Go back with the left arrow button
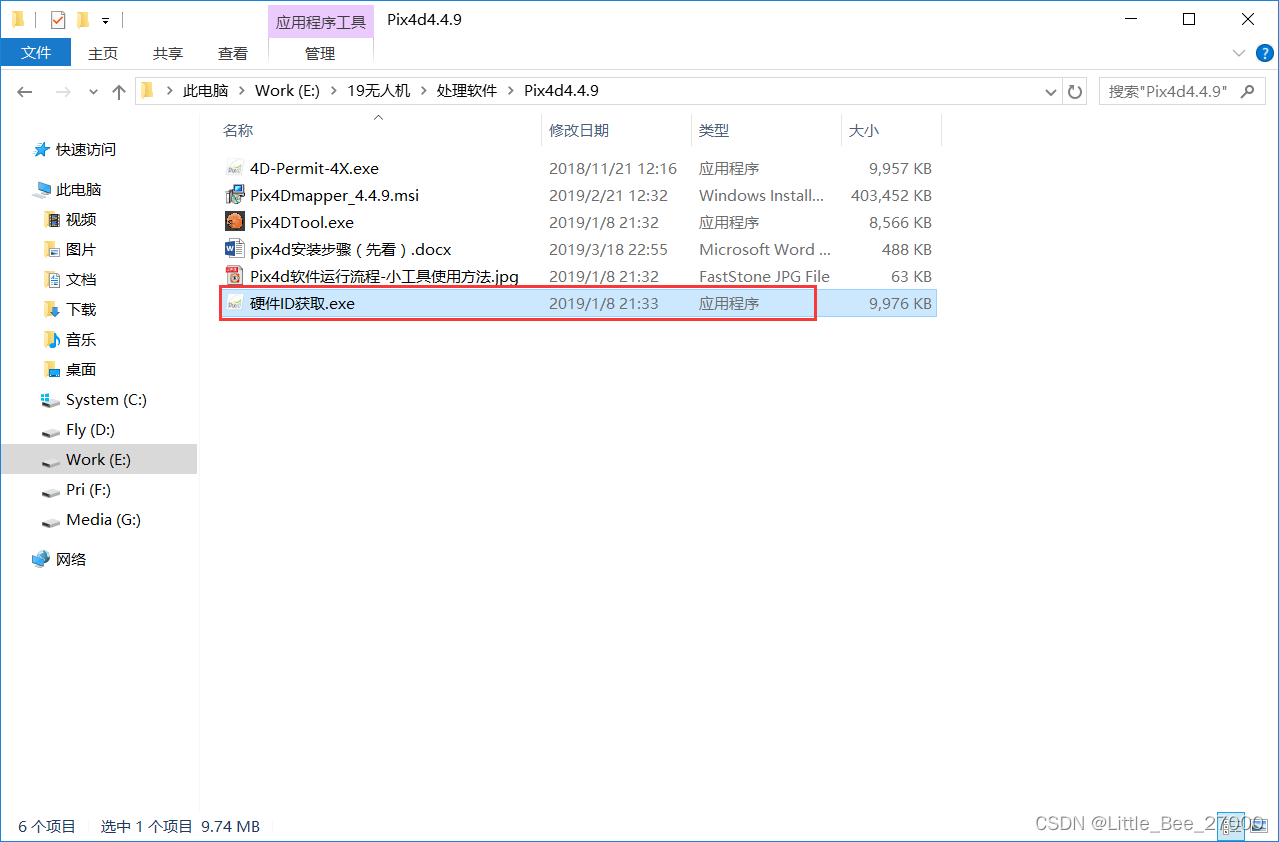Screen dimensions: 1279x842 coord(25,91)
